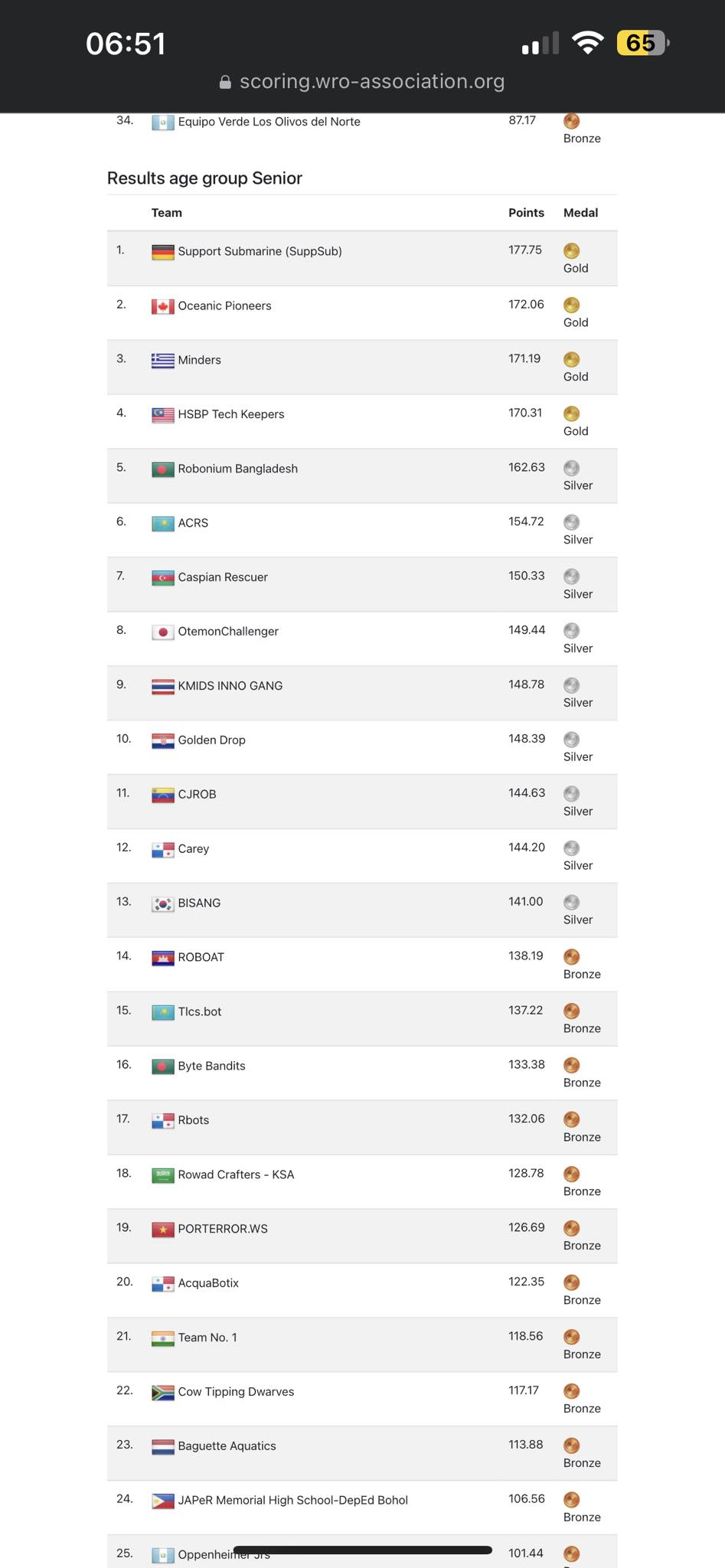Tap the Vietnam flag beside PORTERROR.WS
This screenshot has width=725, height=1568.
(162, 1230)
